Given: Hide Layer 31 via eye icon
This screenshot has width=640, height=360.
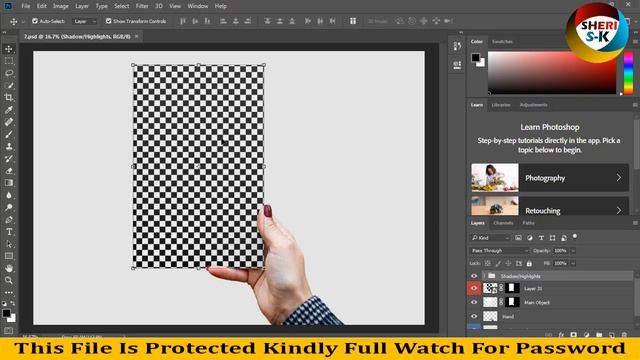Looking at the screenshot, I should click(x=474, y=288).
